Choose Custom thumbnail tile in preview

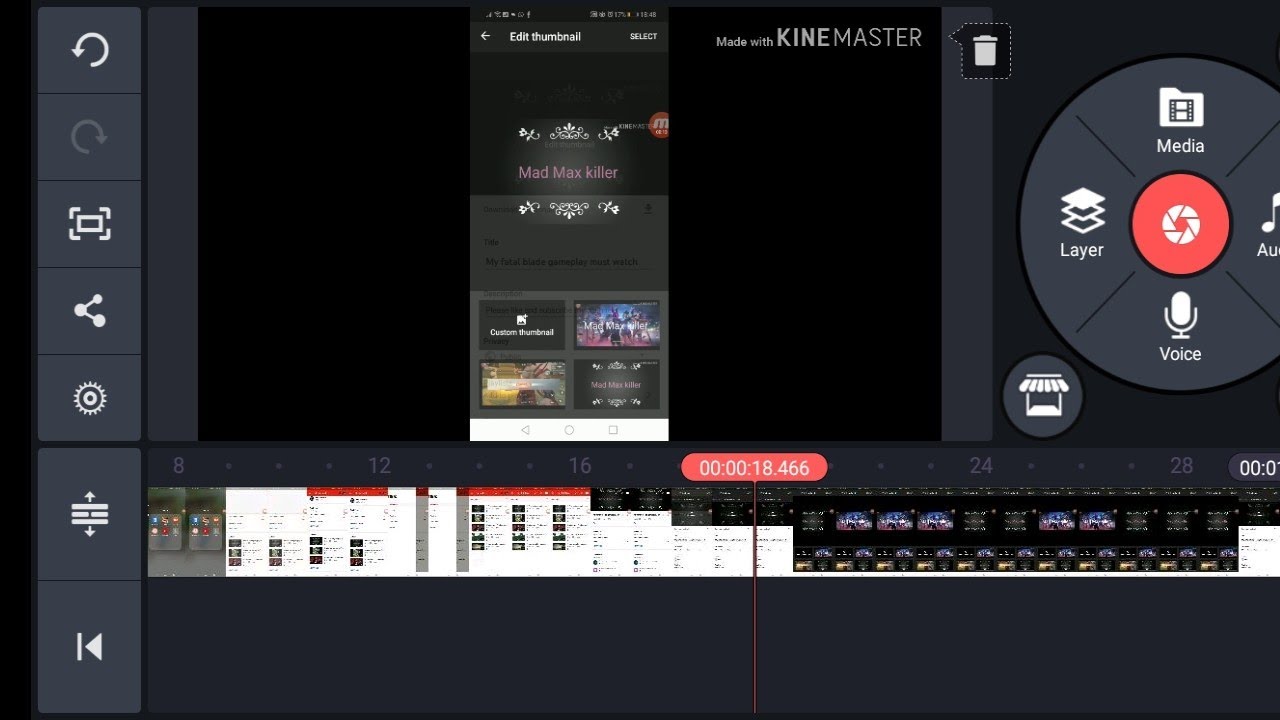(522, 325)
